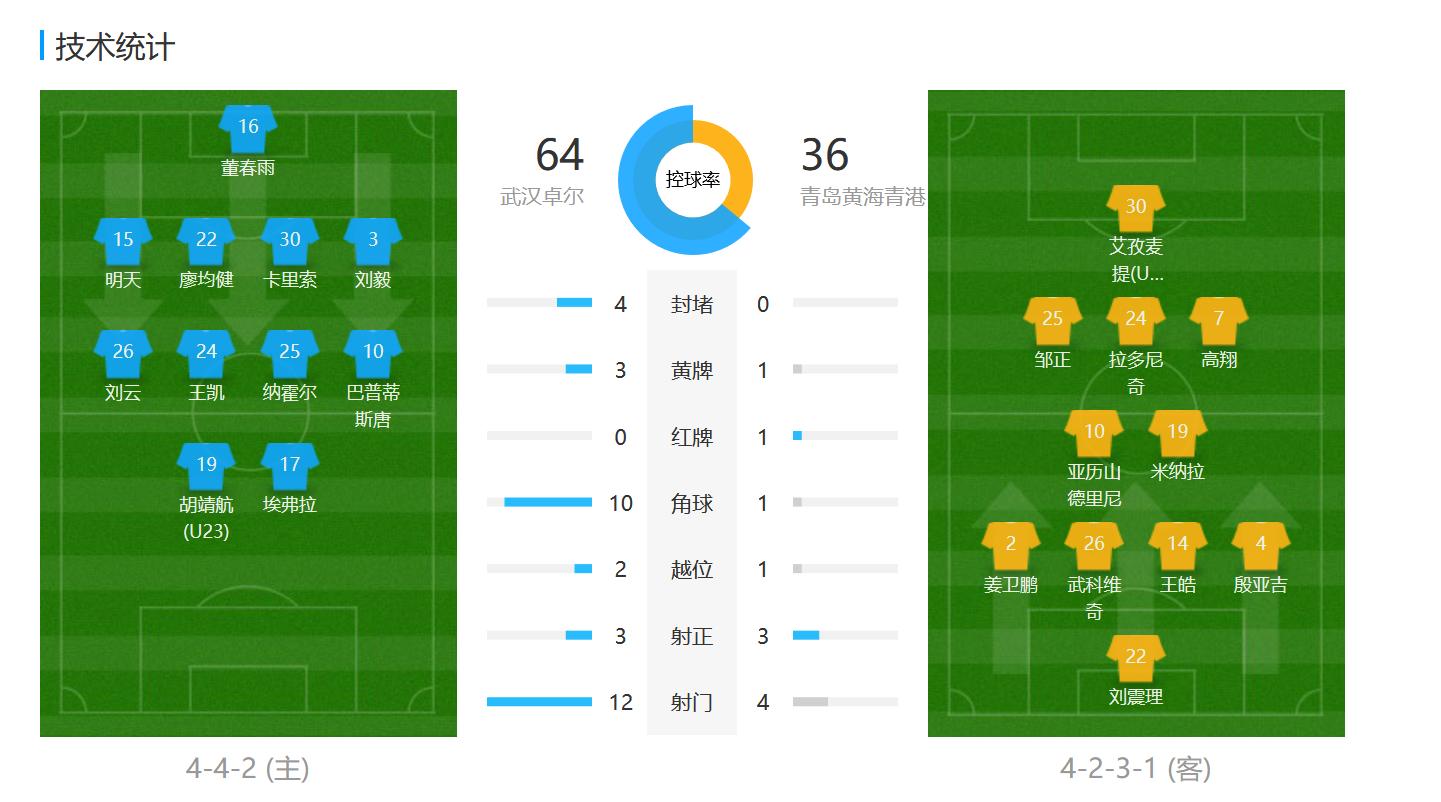1441x802 pixels.
Task: Click the 红牌 red card stat label
Action: coord(692,437)
